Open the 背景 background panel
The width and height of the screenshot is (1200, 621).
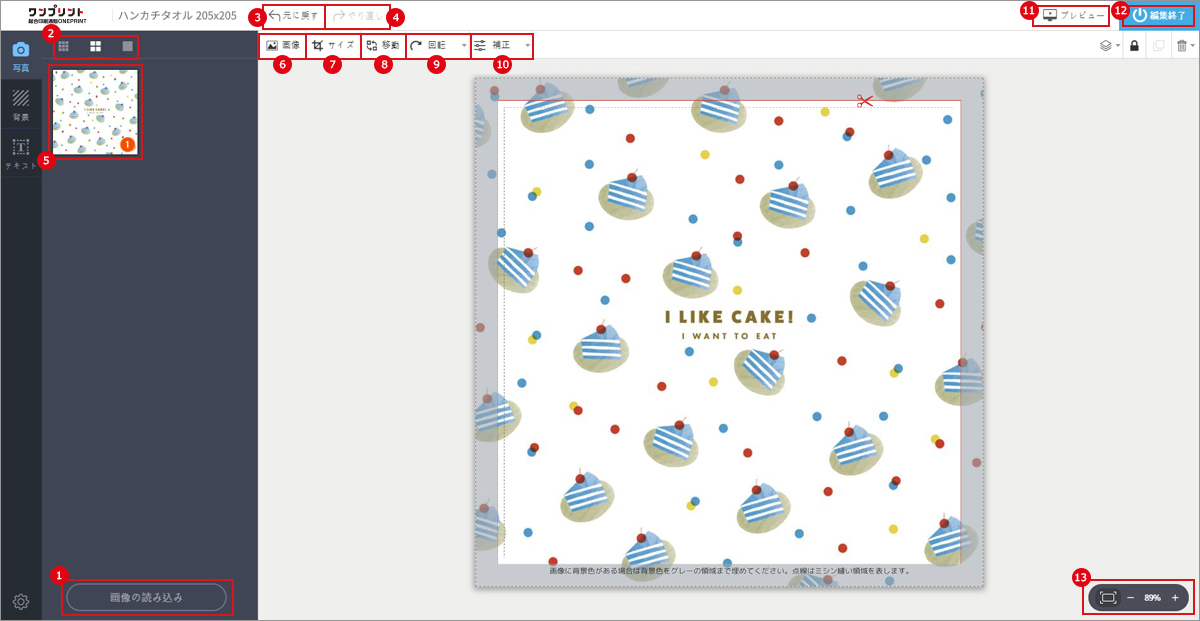pos(21,104)
